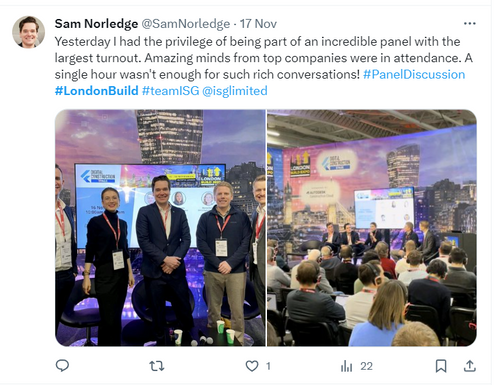Open Sam Norledge's profile avatar

(x=29, y=32)
